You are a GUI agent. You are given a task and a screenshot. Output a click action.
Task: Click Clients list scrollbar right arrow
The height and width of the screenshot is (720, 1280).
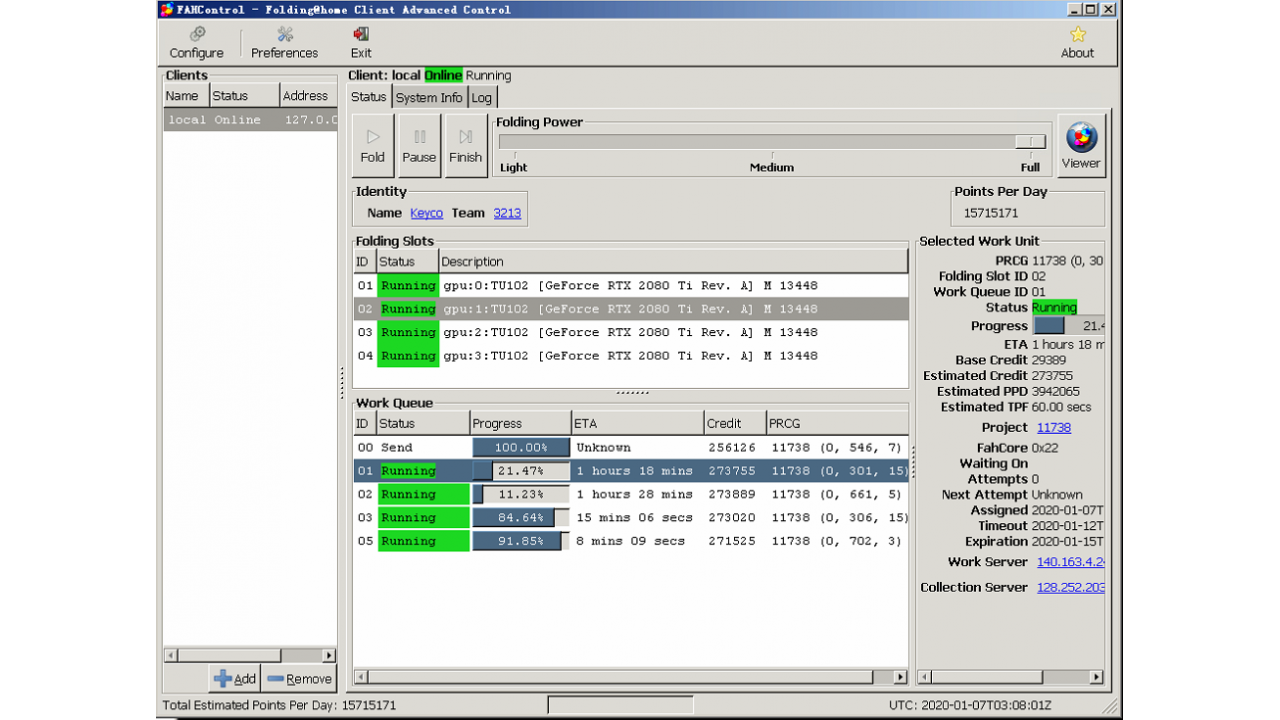click(329, 656)
